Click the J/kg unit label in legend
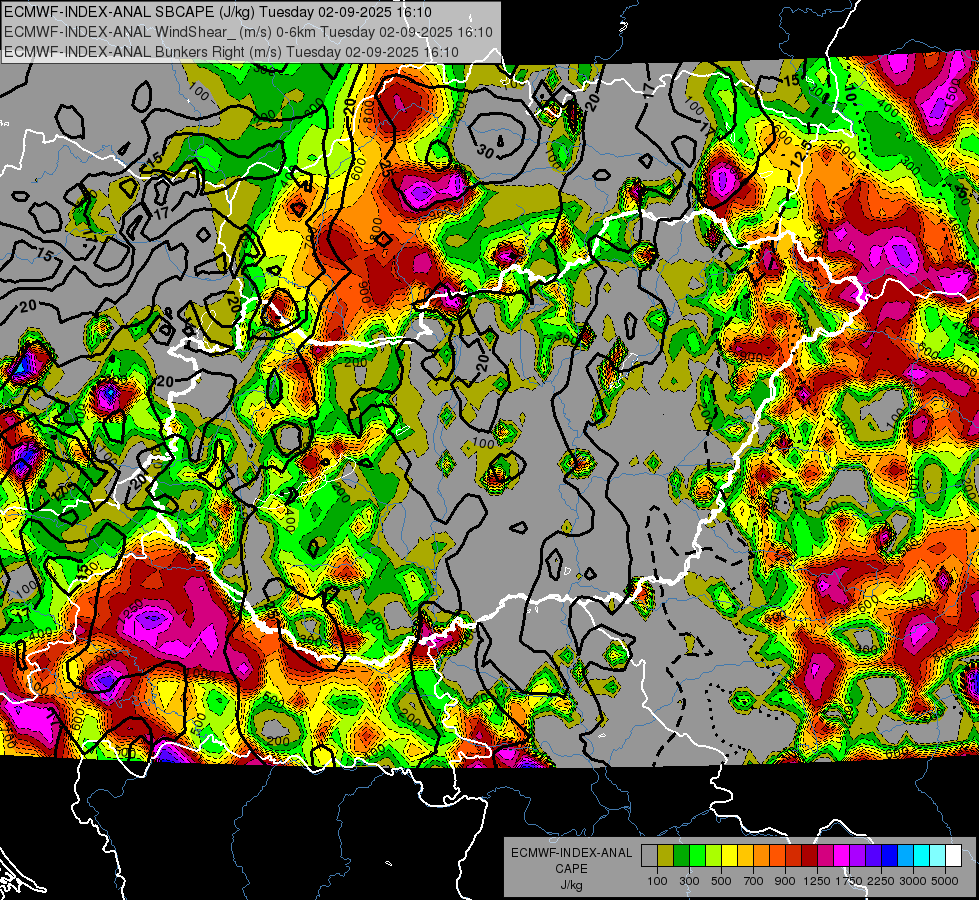This screenshot has width=979, height=900. click(571, 885)
